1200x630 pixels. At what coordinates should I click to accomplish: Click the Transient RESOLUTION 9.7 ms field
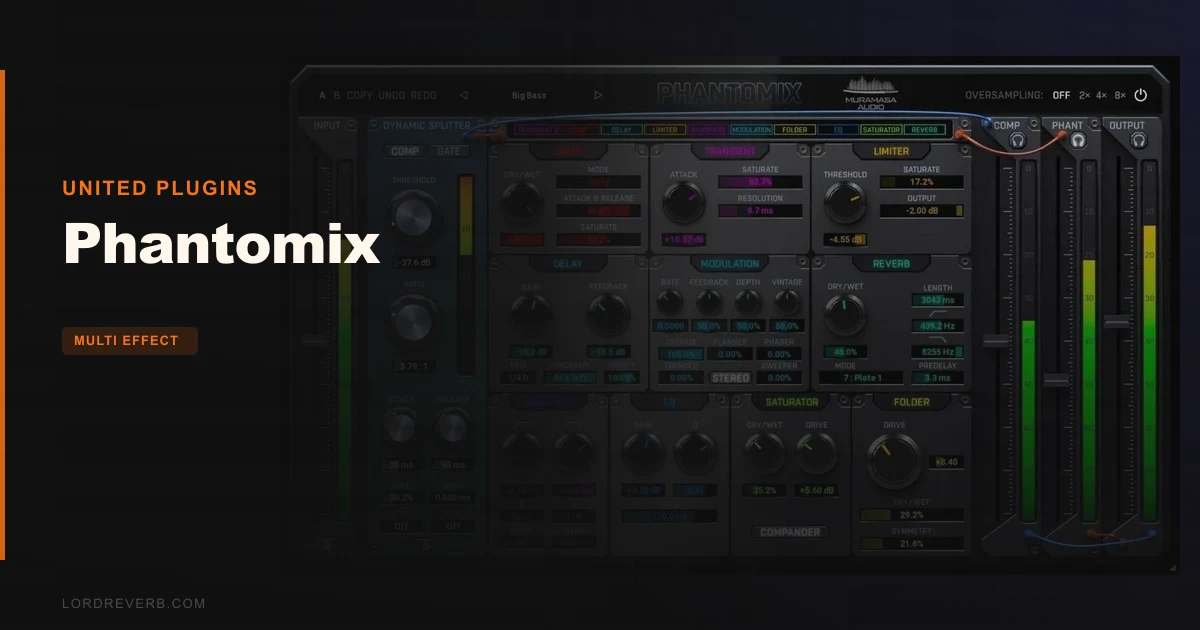tap(760, 211)
